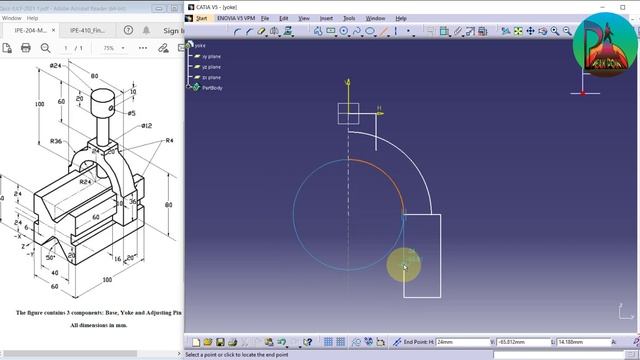
Task: Pick the Mirror transformation tool
Action: point(274,31)
